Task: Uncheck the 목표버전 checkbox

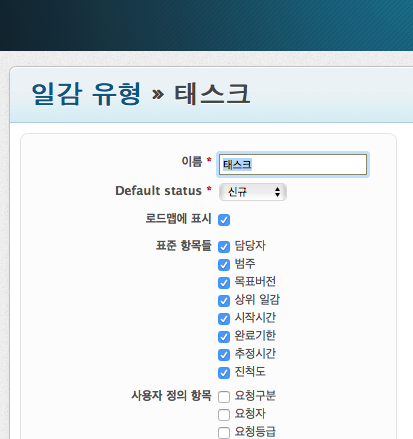Action: (224, 283)
